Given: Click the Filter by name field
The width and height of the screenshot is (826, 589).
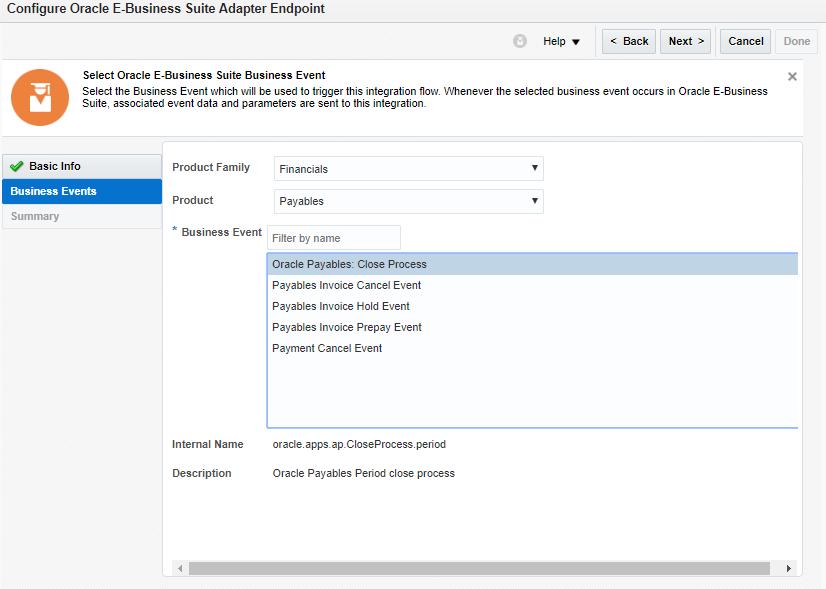Looking at the screenshot, I should pos(334,238).
